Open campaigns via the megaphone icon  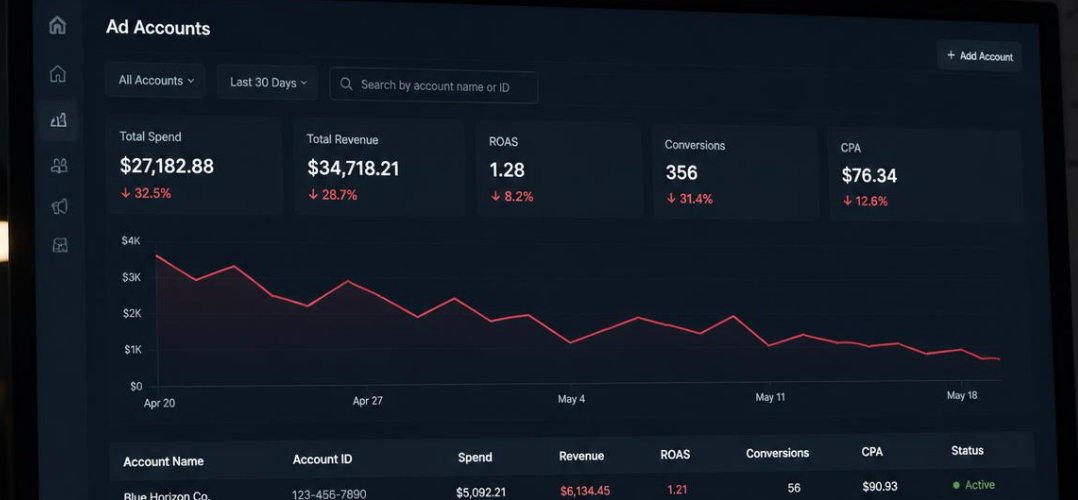60,206
